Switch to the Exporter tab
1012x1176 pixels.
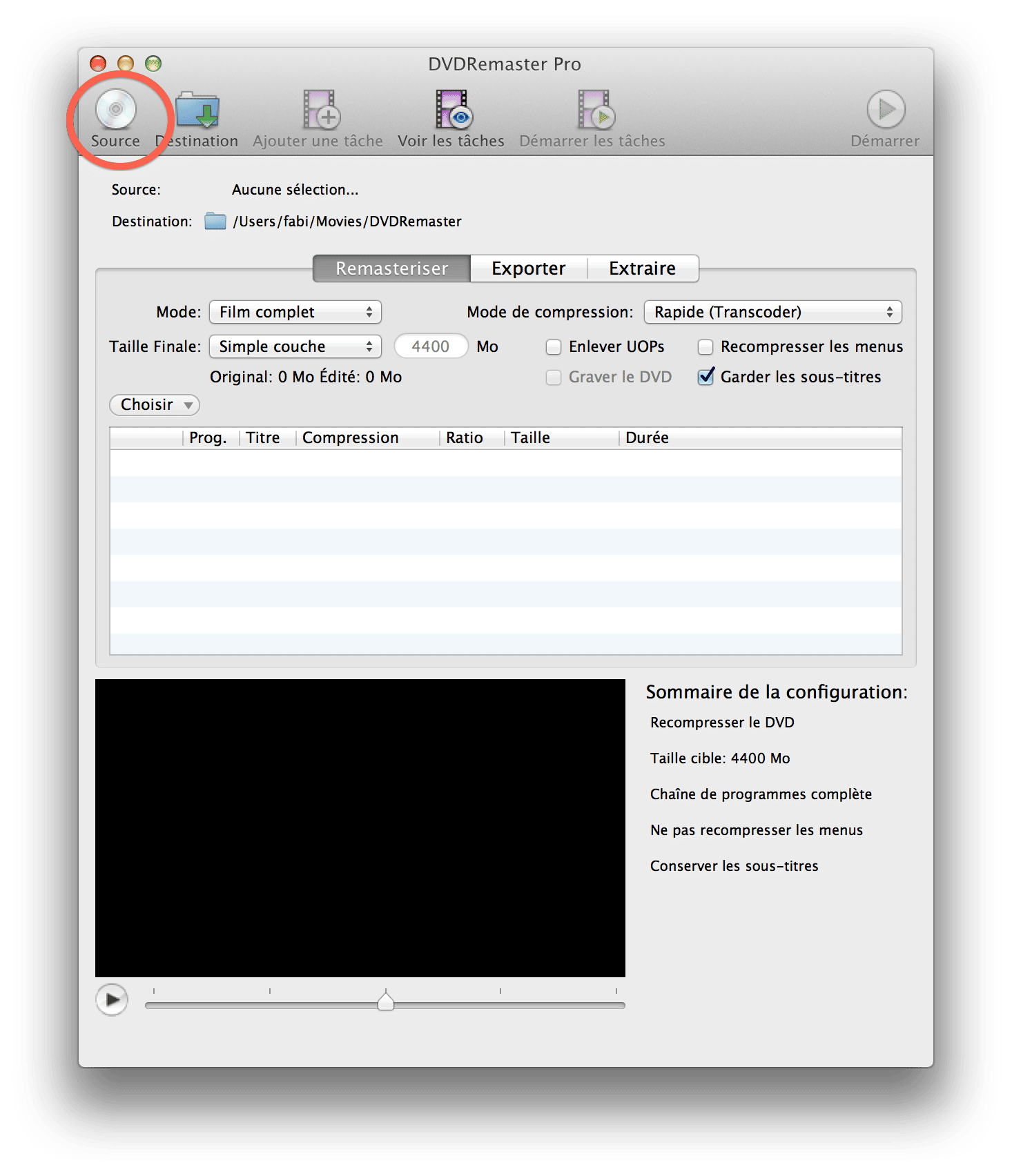click(x=529, y=268)
